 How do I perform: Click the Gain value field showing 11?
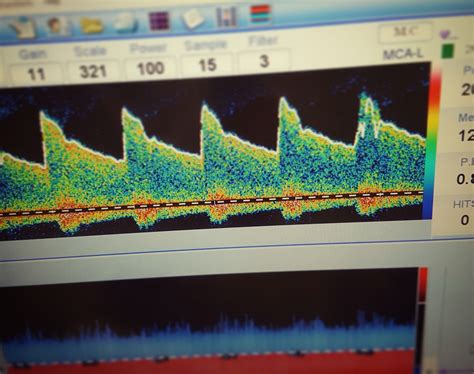[x=36, y=74]
